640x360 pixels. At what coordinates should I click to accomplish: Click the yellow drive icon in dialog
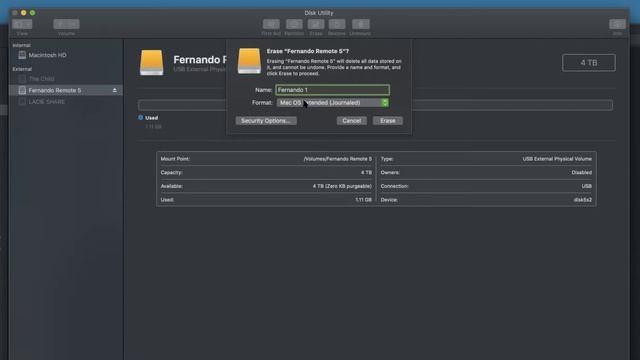[x=249, y=61]
